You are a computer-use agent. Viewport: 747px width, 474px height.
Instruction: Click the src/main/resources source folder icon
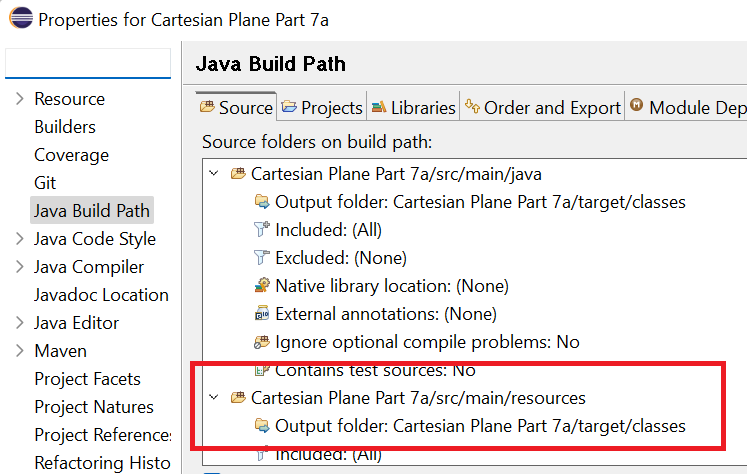click(238, 398)
